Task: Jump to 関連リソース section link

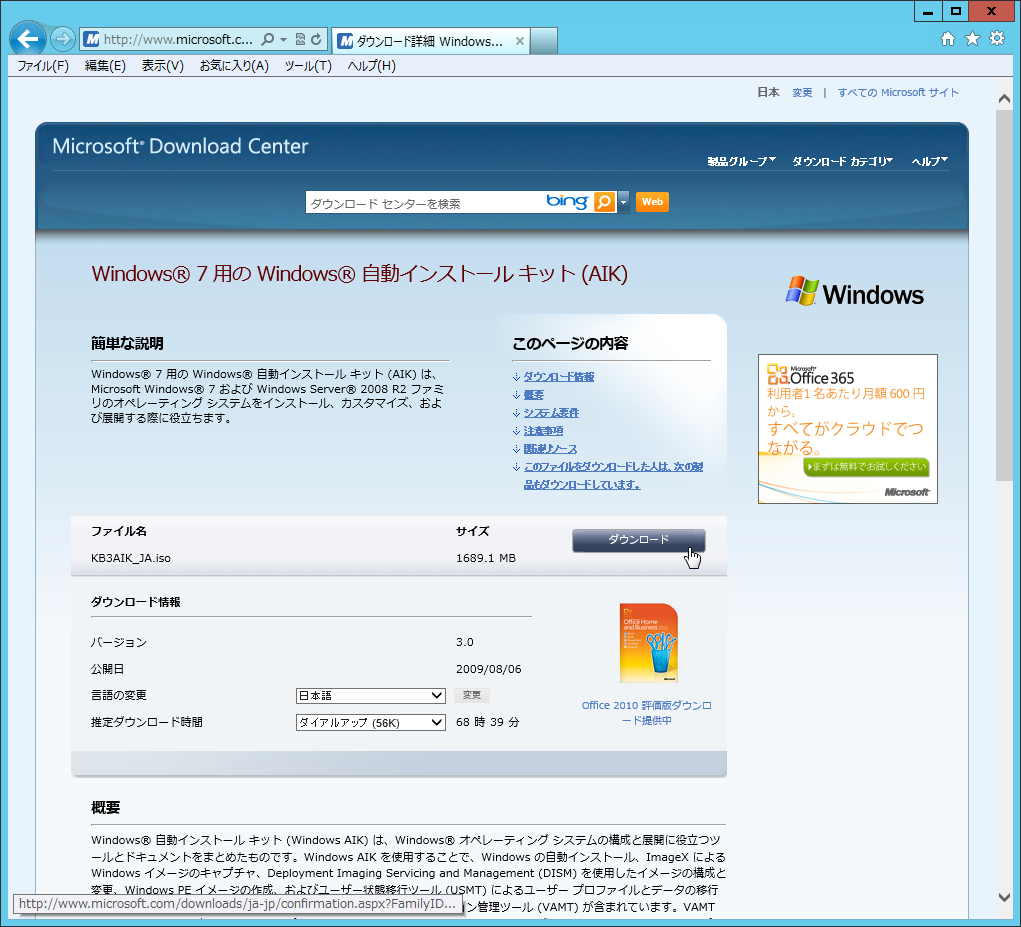Action: coord(550,449)
